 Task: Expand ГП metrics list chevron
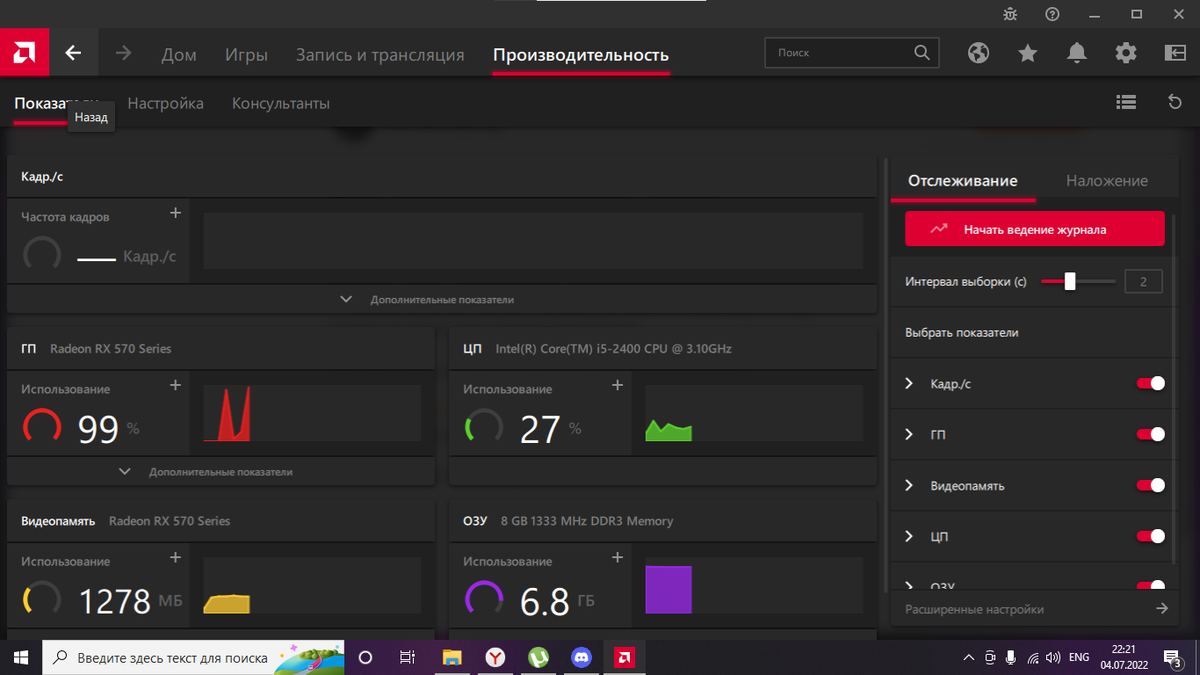click(x=909, y=434)
